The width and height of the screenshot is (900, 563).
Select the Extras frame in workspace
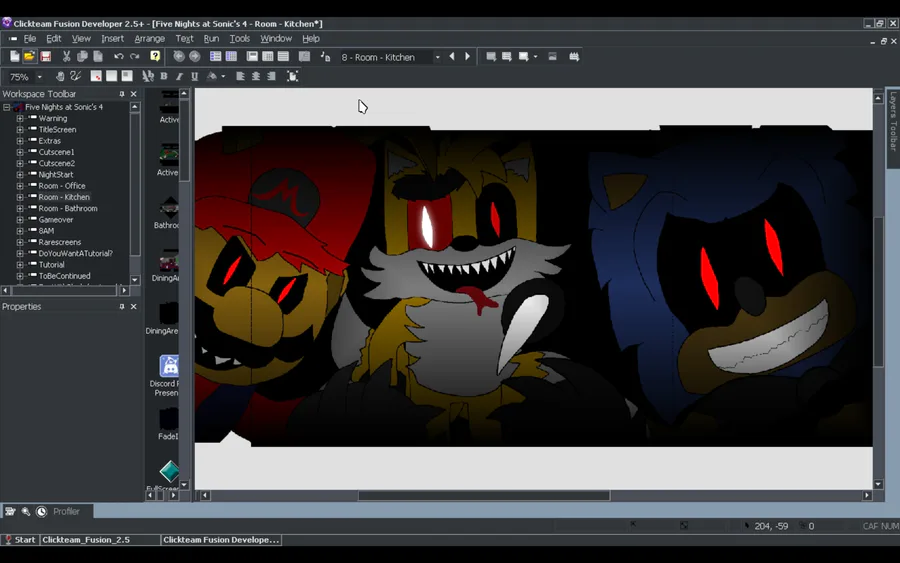(49, 141)
